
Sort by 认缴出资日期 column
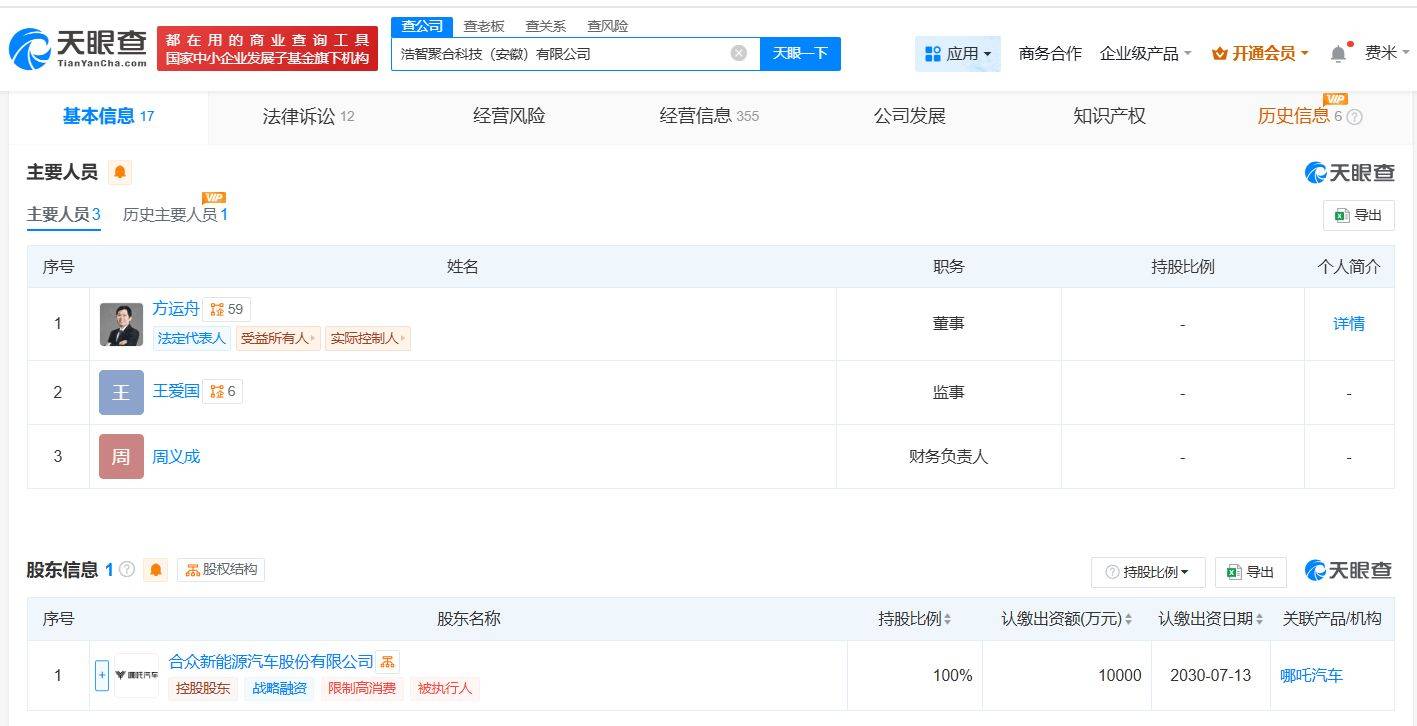(x=1211, y=619)
